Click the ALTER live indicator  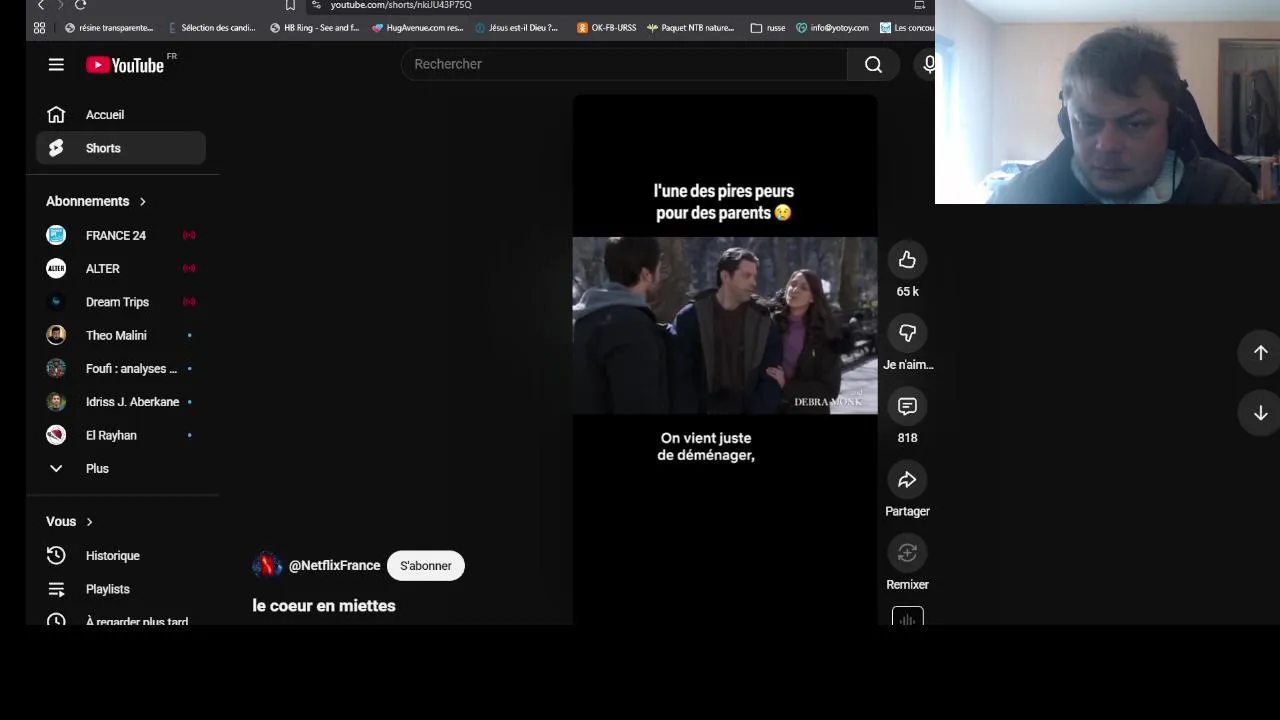(x=189, y=268)
